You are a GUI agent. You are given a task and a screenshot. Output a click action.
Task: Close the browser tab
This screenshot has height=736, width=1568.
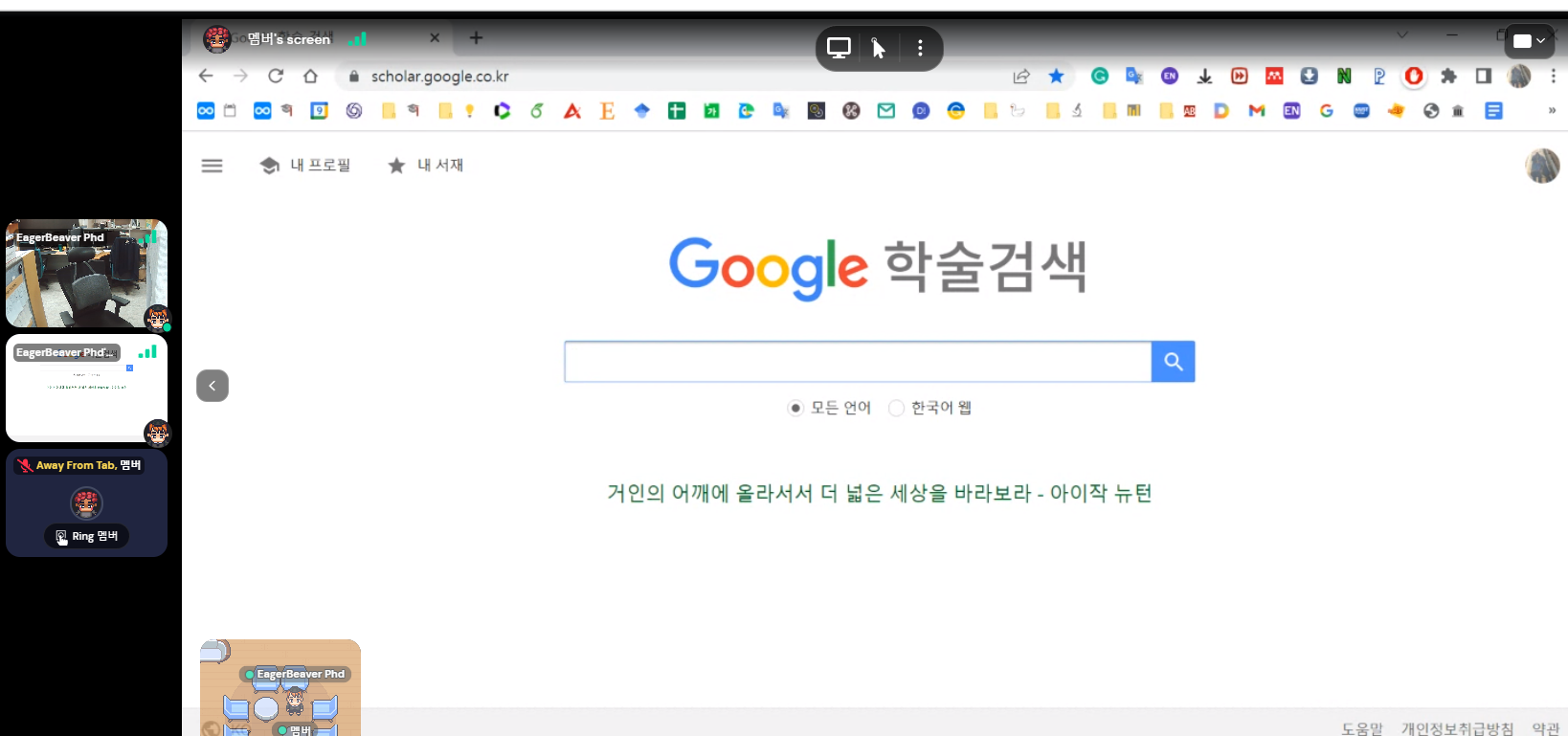click(x=435, y=37)
